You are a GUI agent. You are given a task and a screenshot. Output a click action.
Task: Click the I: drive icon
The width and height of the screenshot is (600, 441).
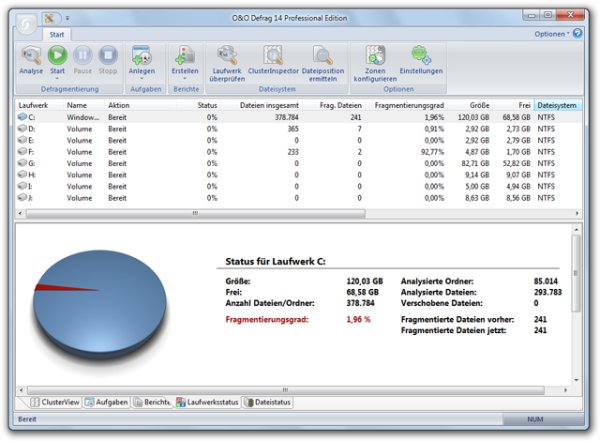22,186
